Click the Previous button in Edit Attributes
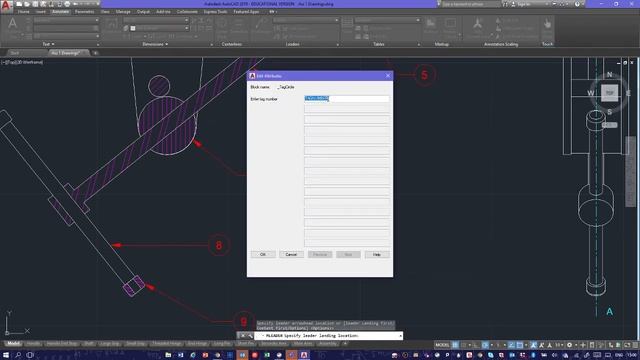 pyautogui.click(x=320, y=254)
